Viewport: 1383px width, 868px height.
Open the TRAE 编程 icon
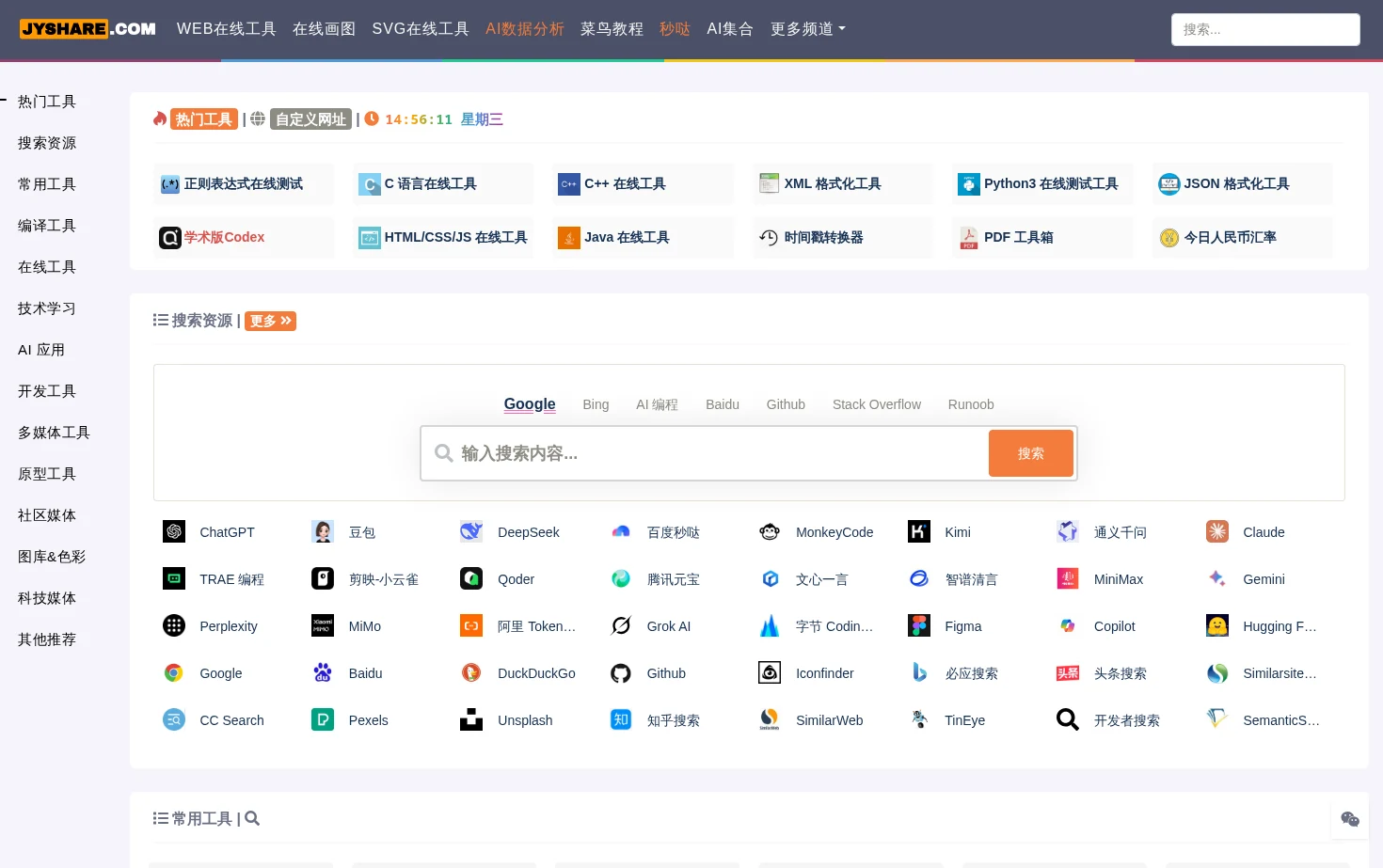click(x=174, y=579)
